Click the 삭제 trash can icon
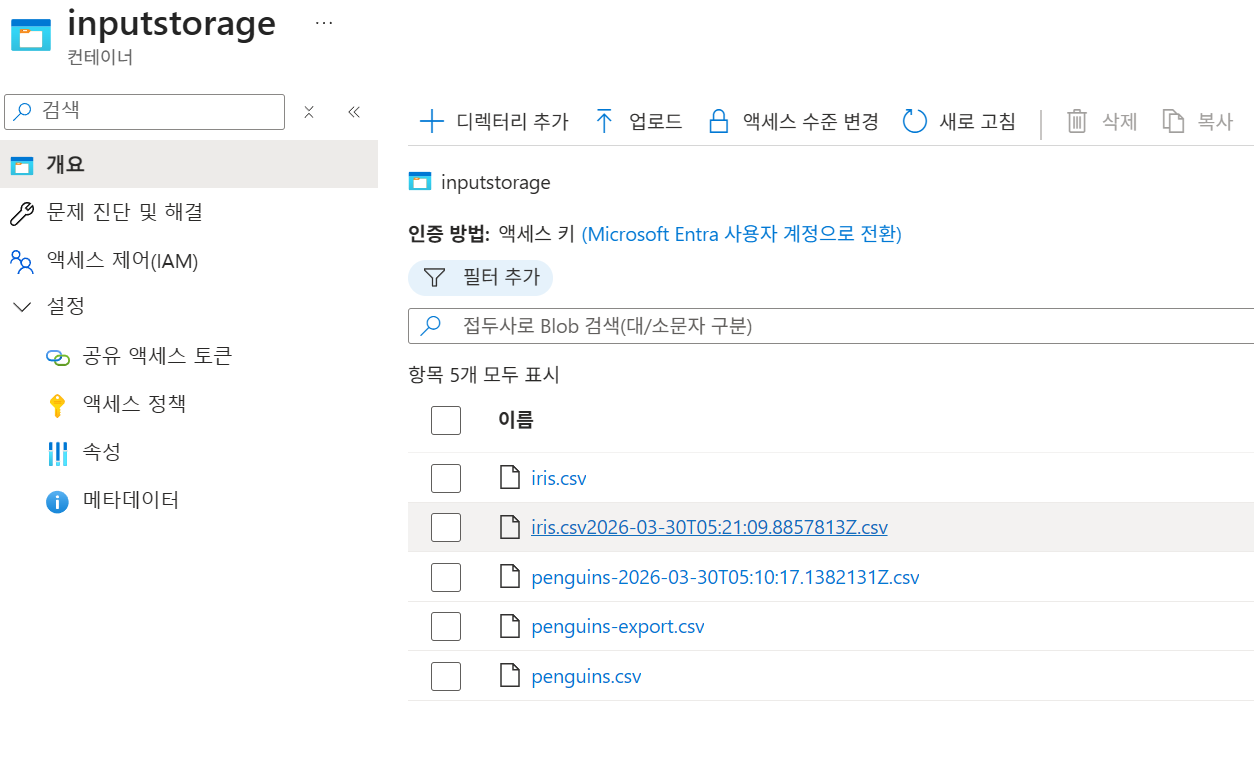Screen dimensions: 1254x759 1077,122
